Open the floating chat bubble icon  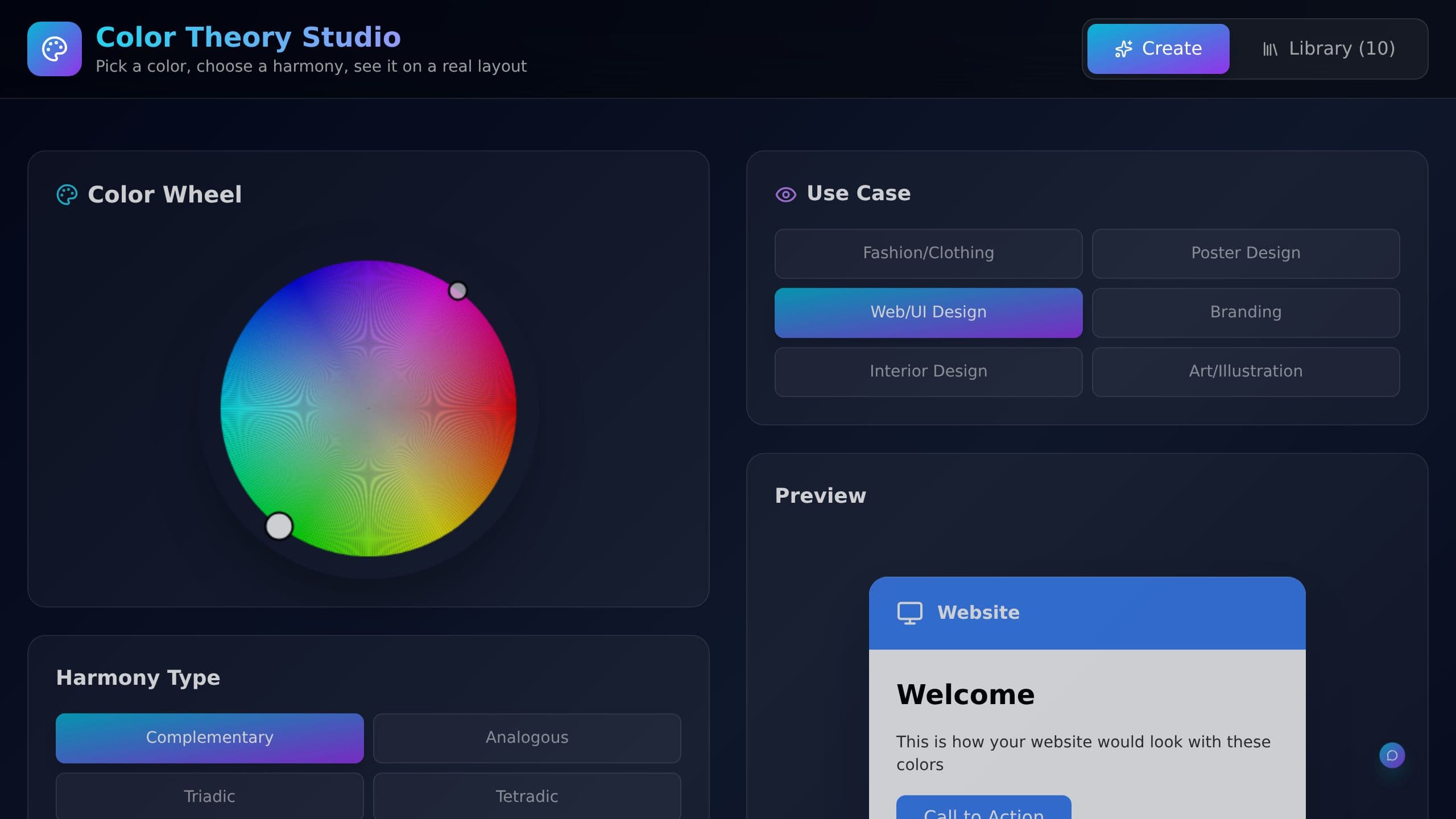click(x=1392, y=755)
